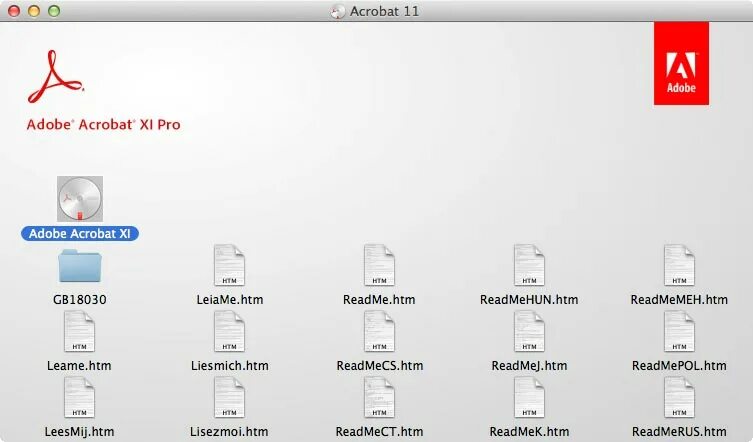Select the ReadMePOL.htm file icon
Image resolution: width=753 pixels, height=442 pixels.
[x=679, y=332]
